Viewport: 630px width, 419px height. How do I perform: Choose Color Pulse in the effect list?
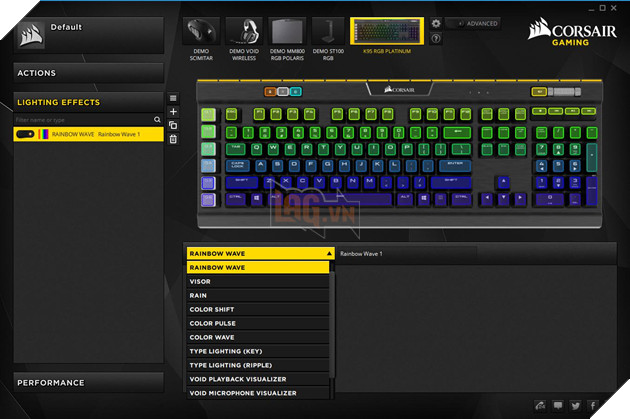[258, 323]
